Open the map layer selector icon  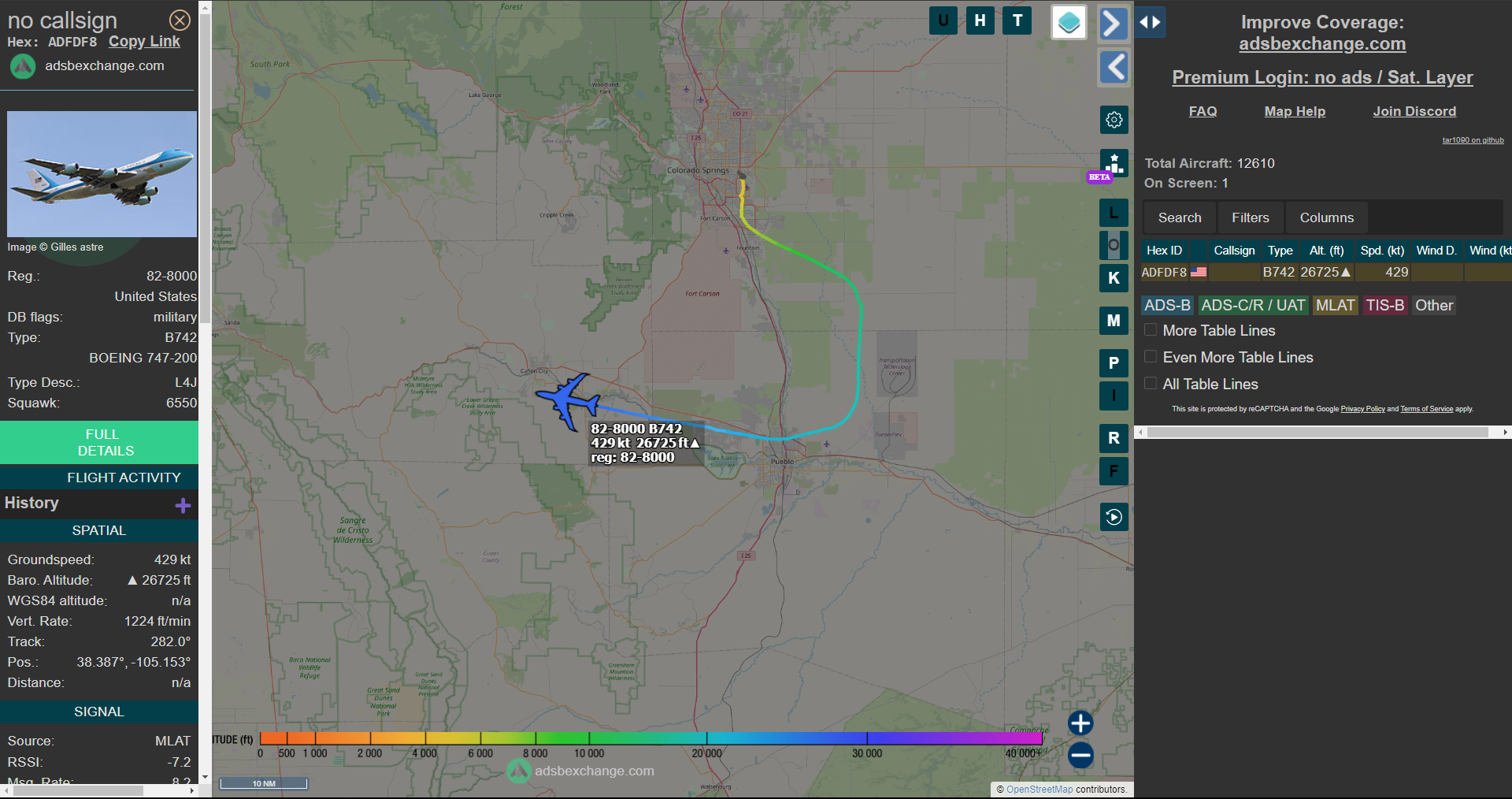[1069, 22]
